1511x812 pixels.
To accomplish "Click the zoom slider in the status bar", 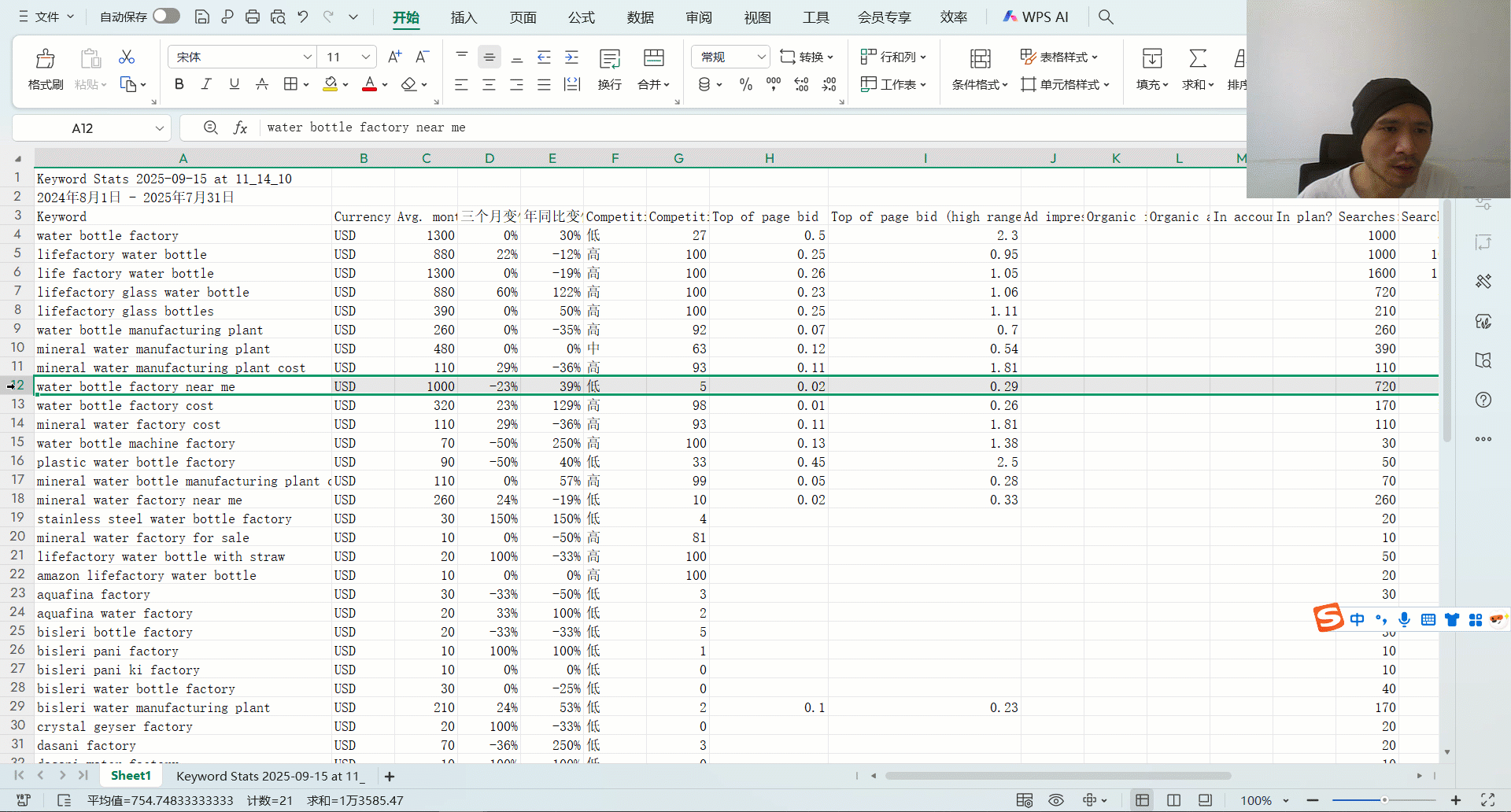I will [x=1384, y=800].
